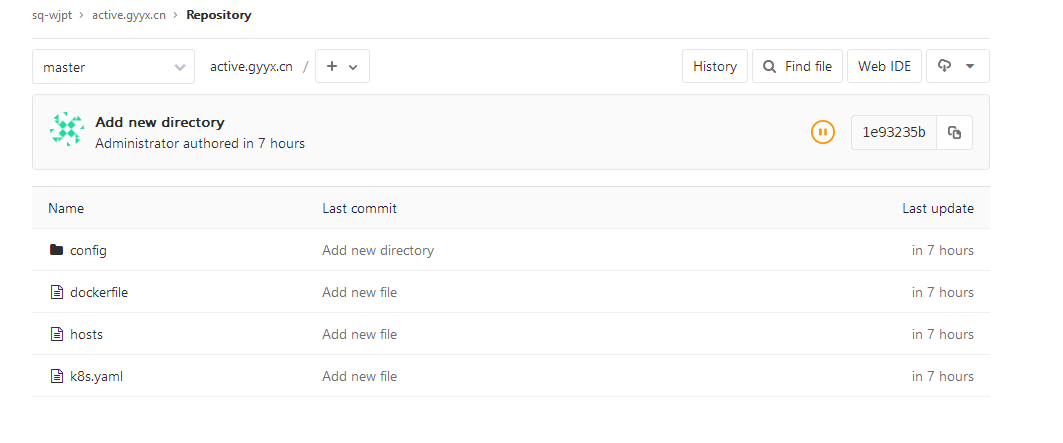Click the paused pipeline status icon
Viewport: 1063px width, 443px height.
[x=822, y=132]
